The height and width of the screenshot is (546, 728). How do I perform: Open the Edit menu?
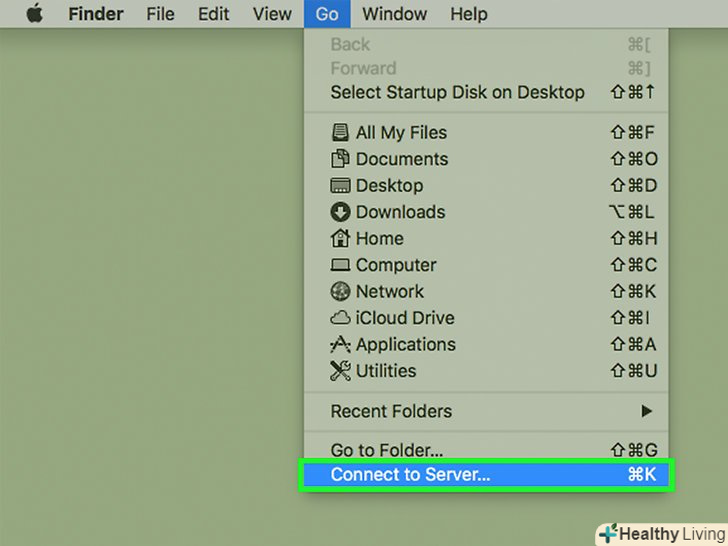[213, 14]
